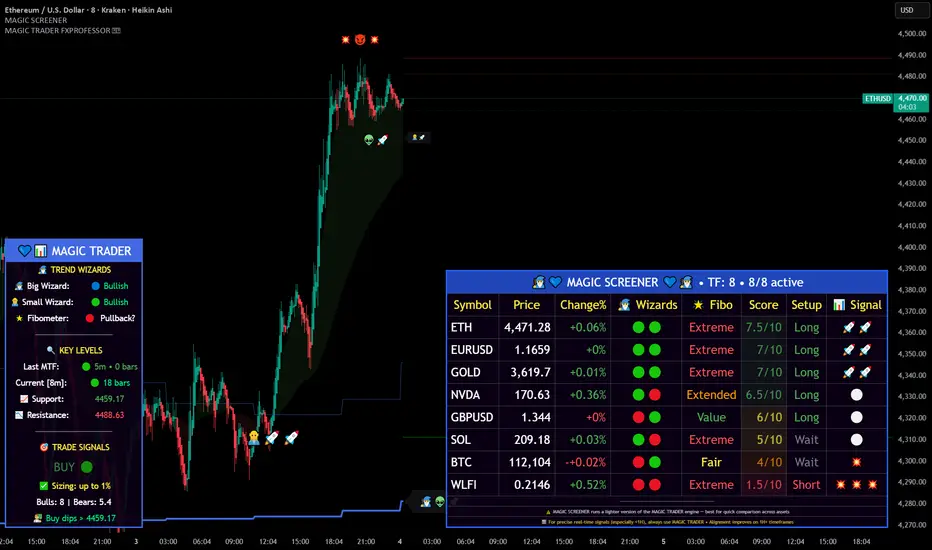Image resolution: width=932 pixels, height=550 pixels.
Task: Click the yellow star icon beside Fibometer
Action: 19,318
